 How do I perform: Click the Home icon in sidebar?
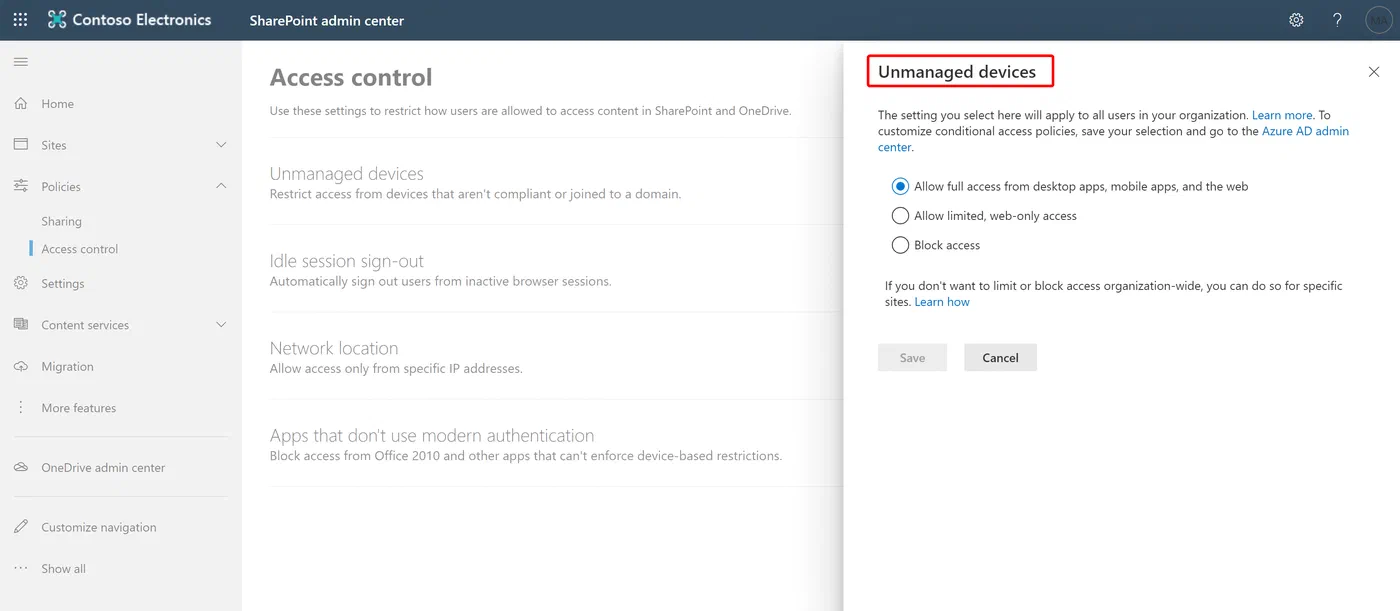click(x=21, y=103)
